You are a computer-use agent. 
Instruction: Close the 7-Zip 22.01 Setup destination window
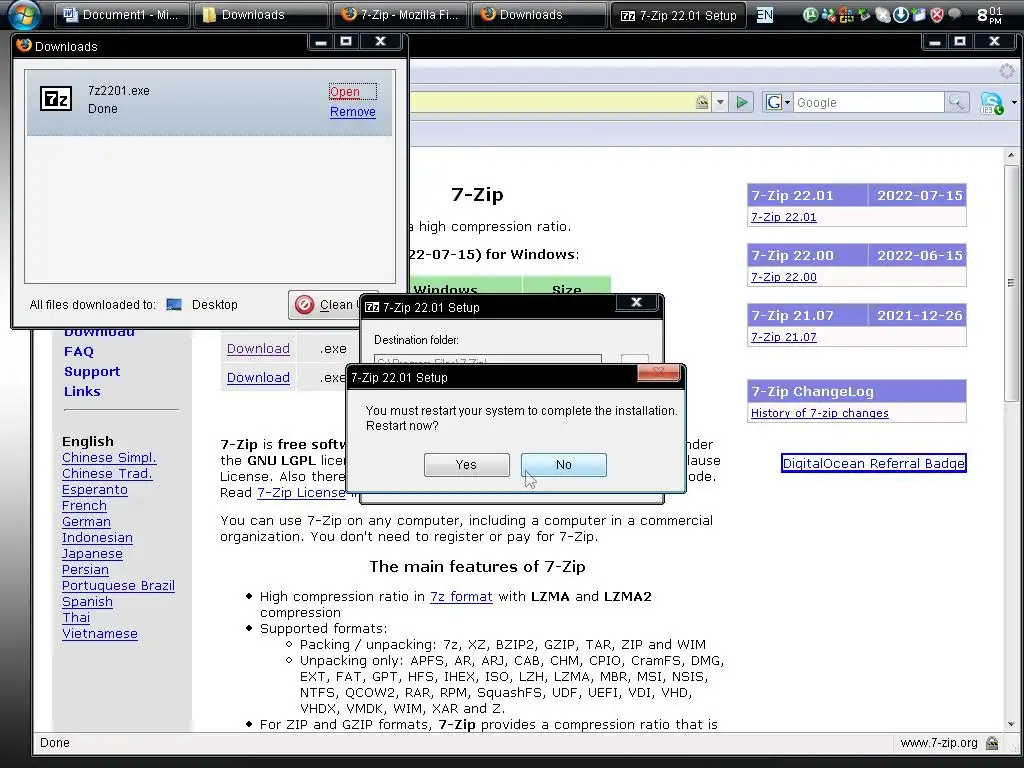coord(637,302)
